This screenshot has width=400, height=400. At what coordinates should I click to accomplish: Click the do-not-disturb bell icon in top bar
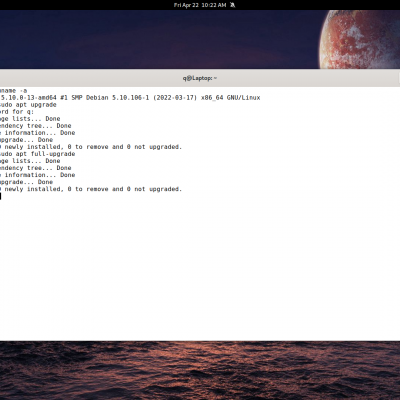(x=233, y=5)
